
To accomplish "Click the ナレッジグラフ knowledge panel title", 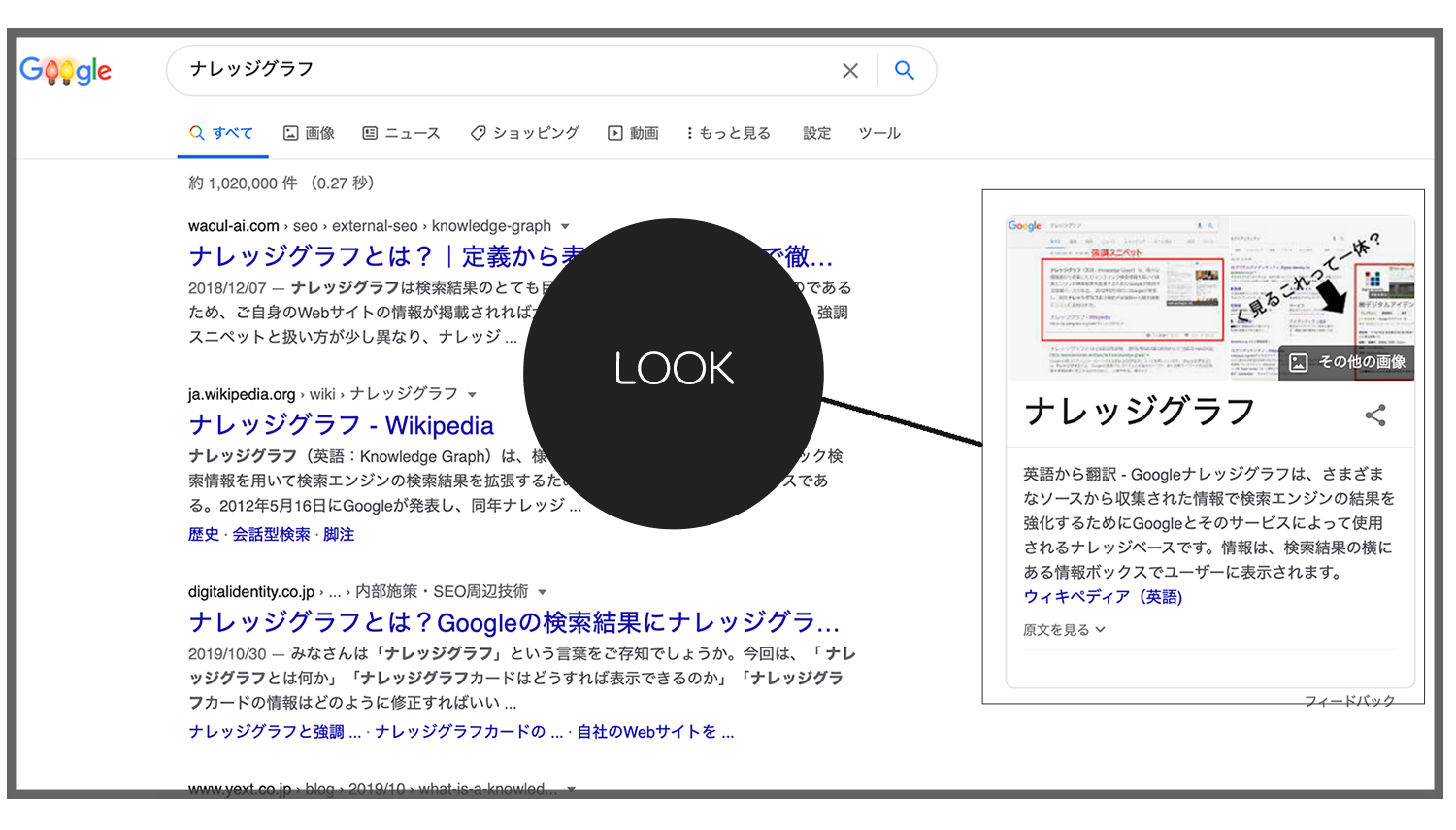I will click(1140, 412).
